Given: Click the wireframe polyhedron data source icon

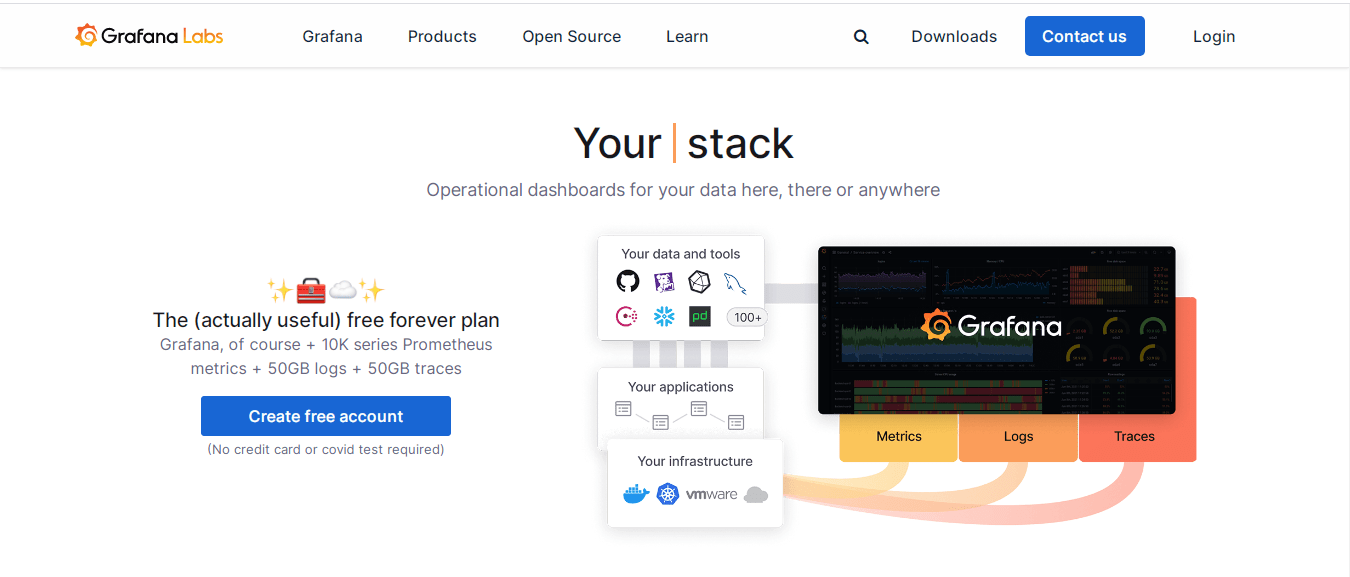Looking at the screenshot, I should click(x=699, y=281).
